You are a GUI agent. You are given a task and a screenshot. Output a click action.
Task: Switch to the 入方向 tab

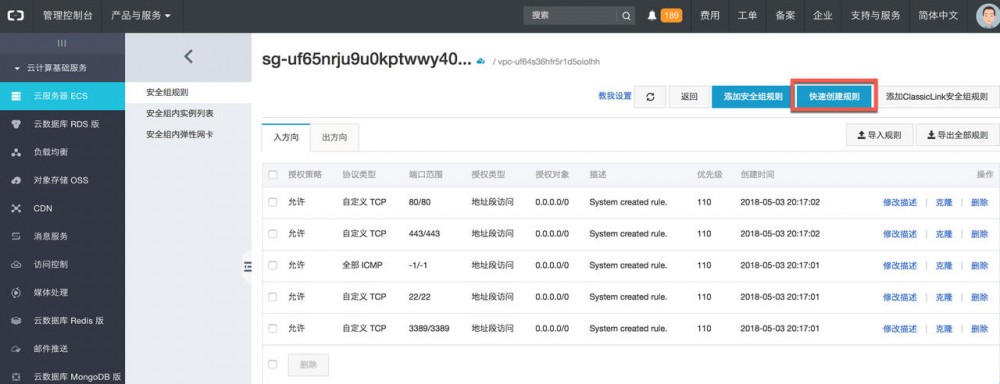click(x=286, y=138)
